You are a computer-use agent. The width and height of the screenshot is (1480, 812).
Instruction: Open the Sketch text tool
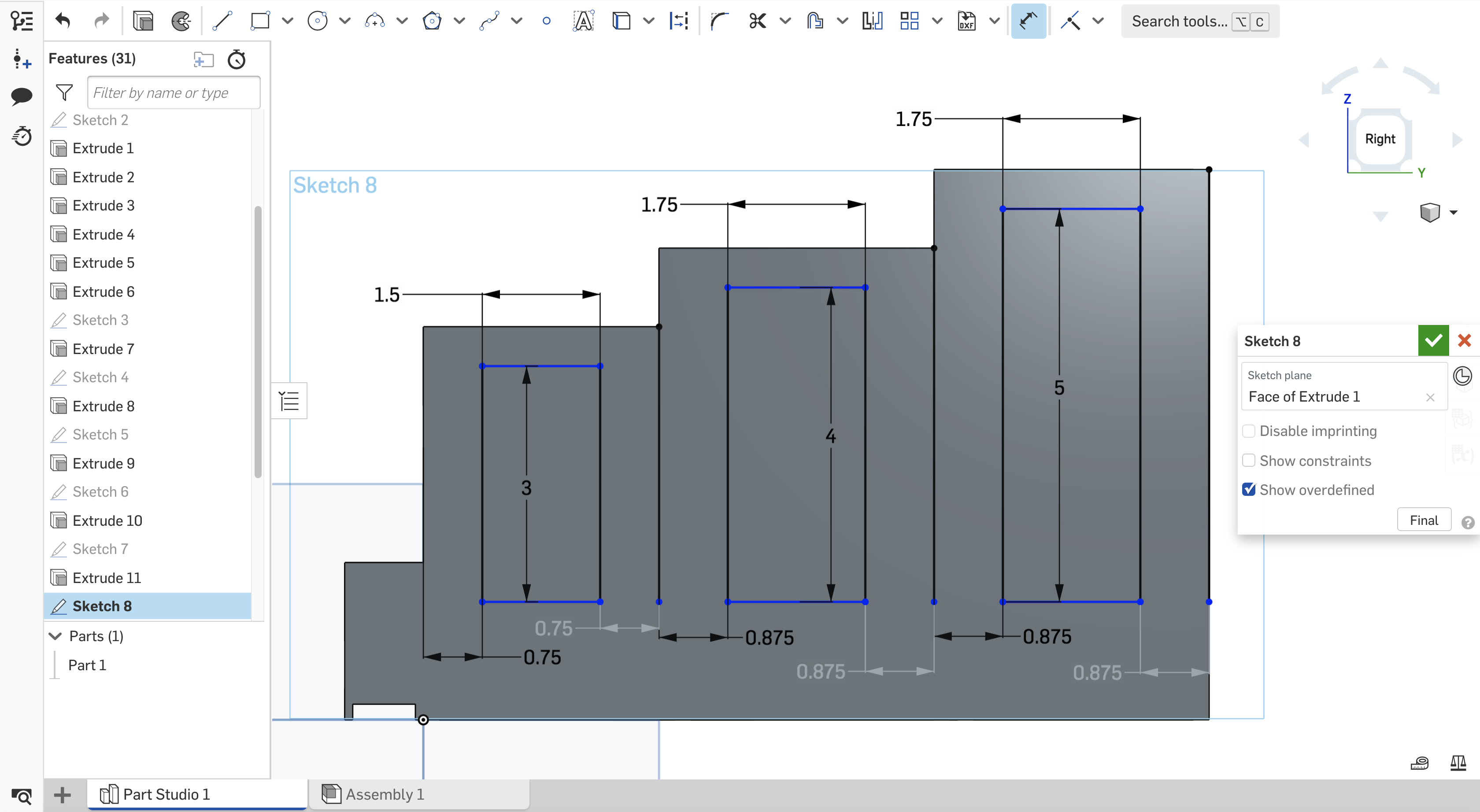[583, 20]
